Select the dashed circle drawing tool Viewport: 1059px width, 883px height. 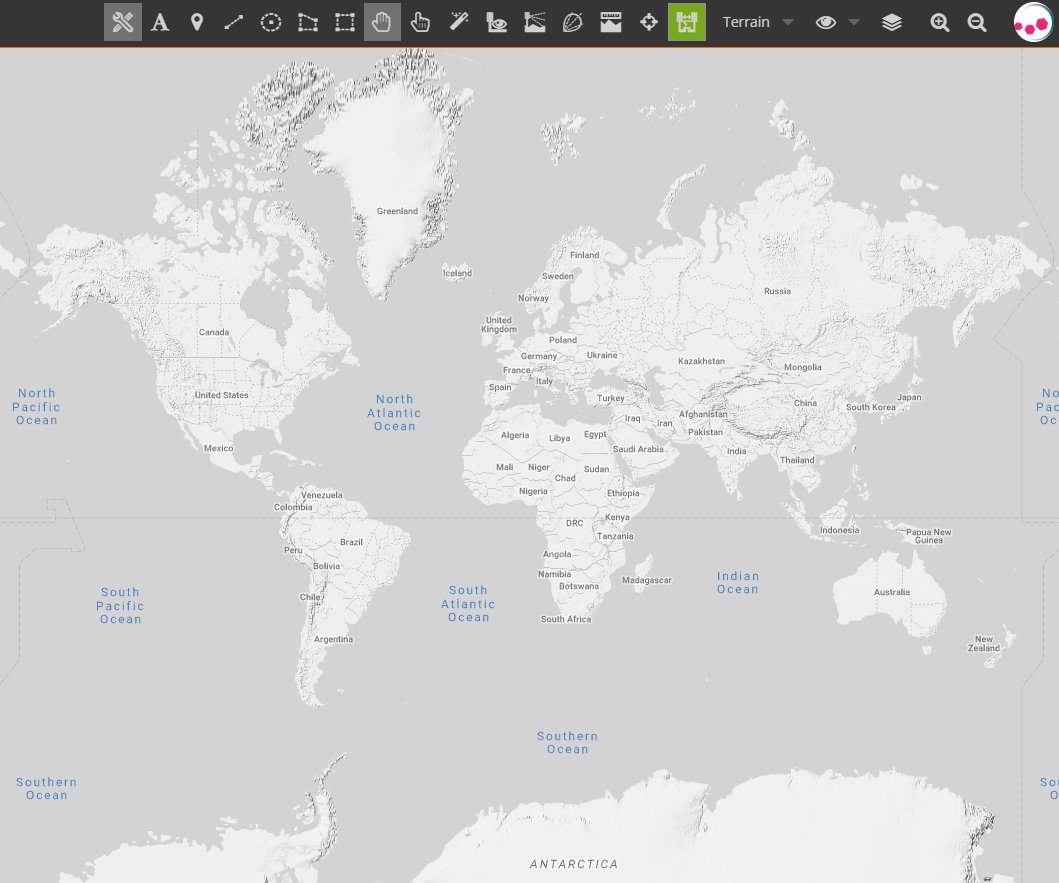271,22
